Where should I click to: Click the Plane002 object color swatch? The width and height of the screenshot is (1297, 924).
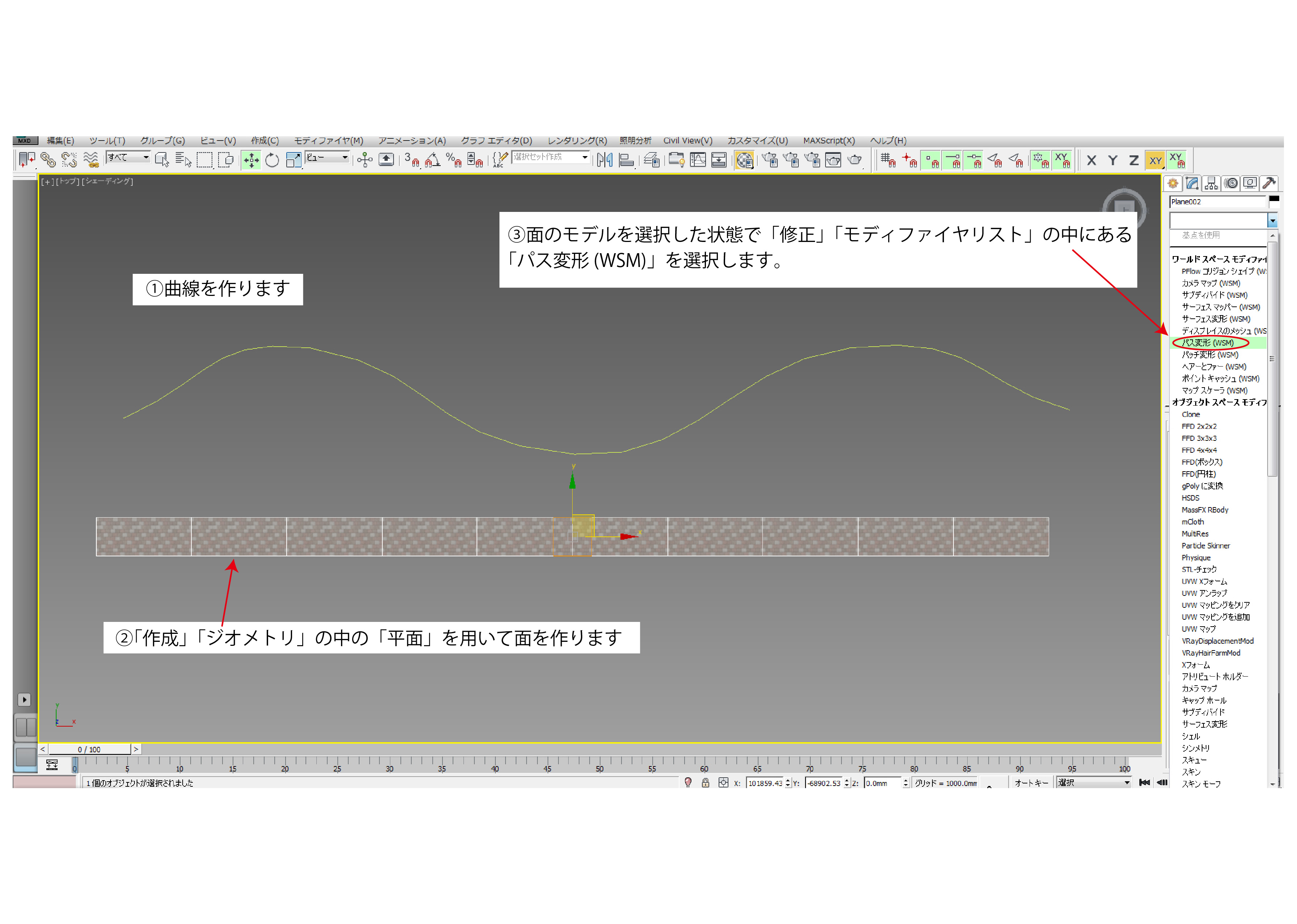(x=1274, y=199)
